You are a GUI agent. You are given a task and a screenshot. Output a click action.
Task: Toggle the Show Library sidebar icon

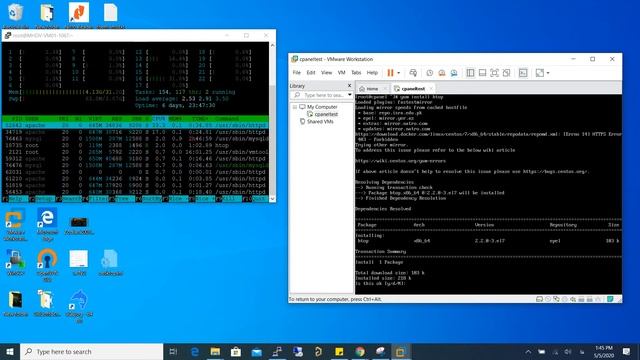pyautogui.click(x=470, y=73)
